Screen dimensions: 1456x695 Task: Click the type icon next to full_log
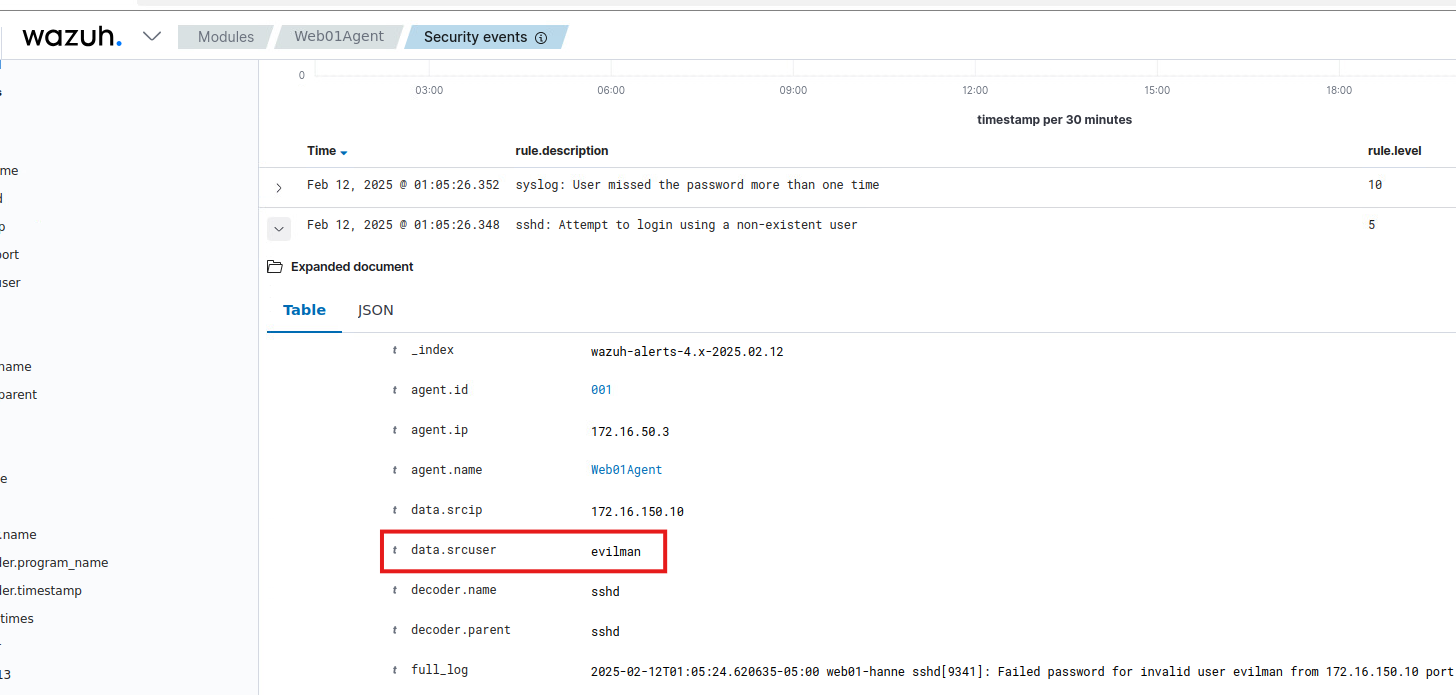394,670
